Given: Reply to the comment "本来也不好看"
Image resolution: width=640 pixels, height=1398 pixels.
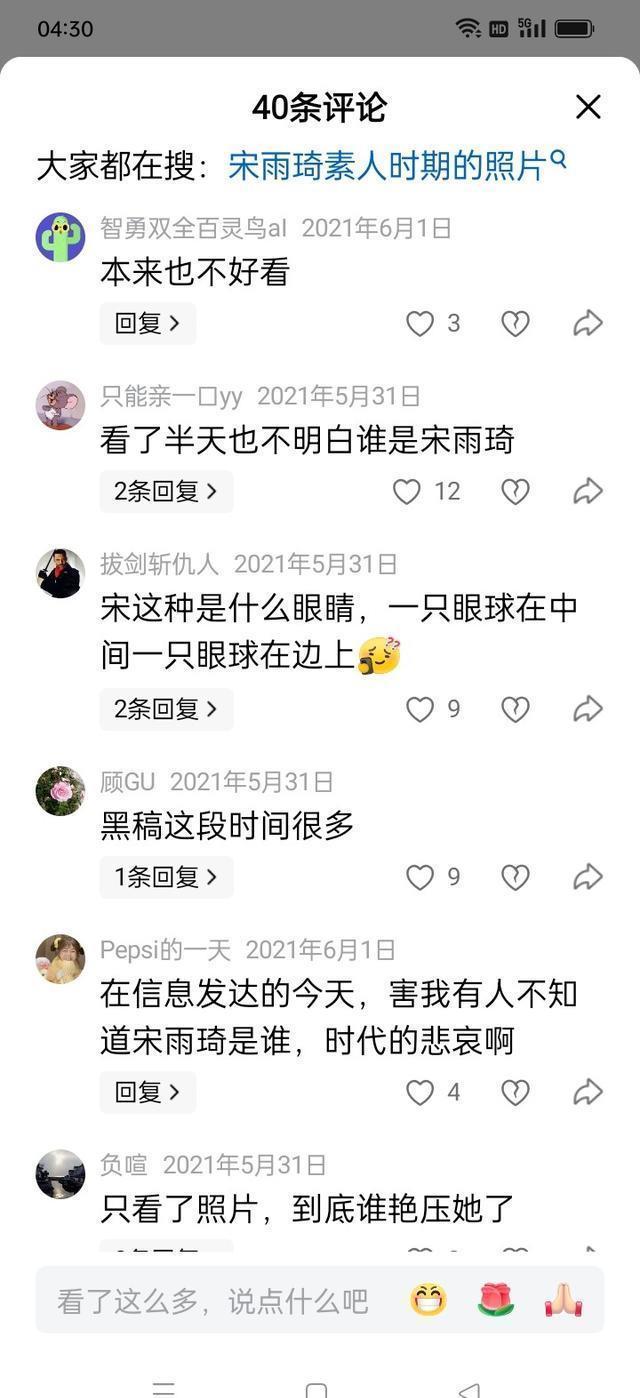Looking at the screenshot, I should tap(148, 323).
